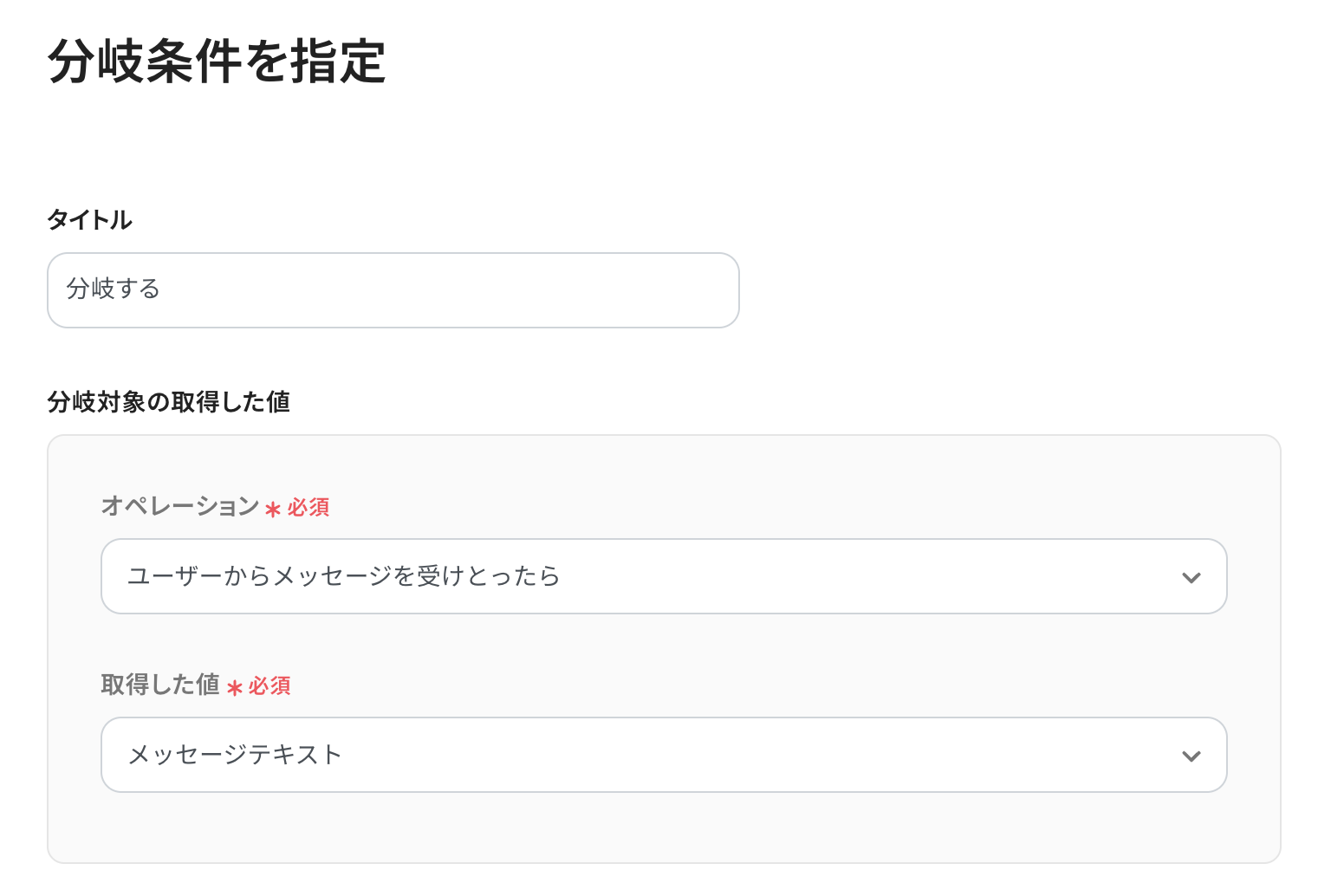This screenshot has height=896, width=1331.
Task: Expand the 取得した値 select box
Action: coord(664,755)
